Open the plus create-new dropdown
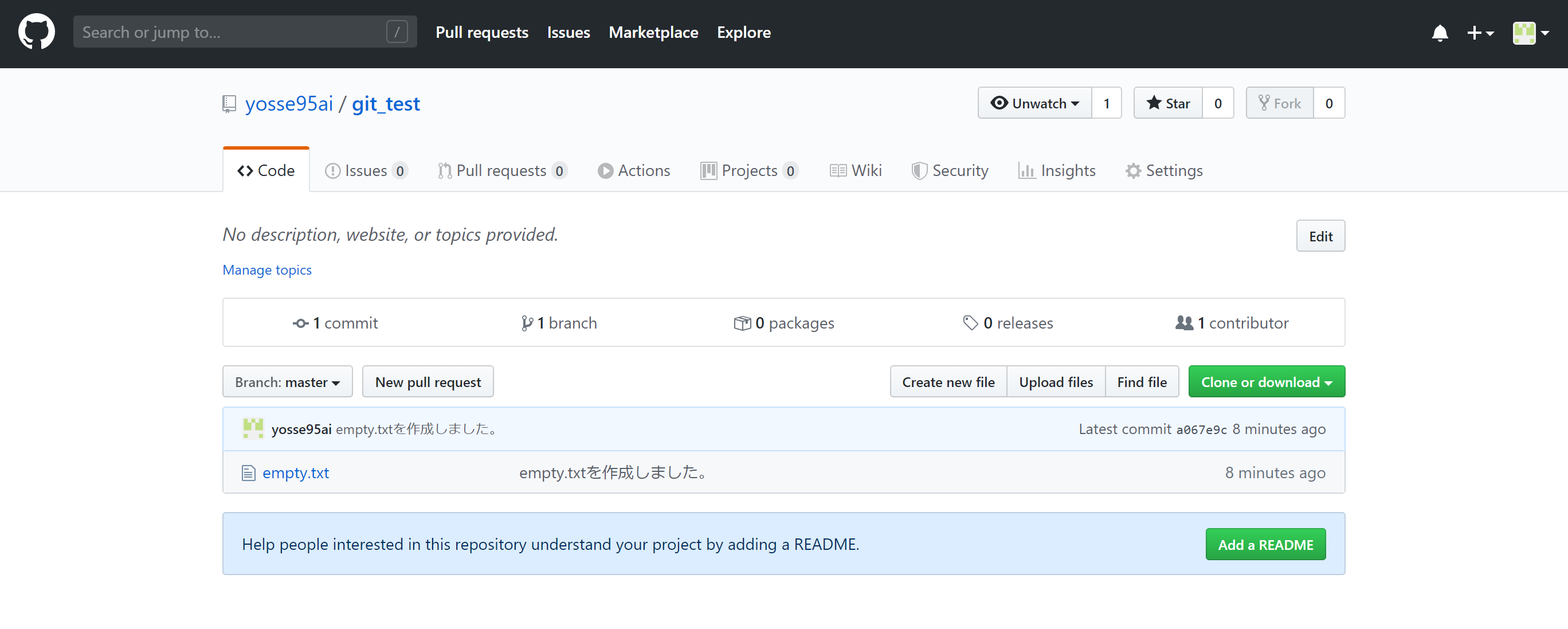Viewport: 1568px width, 629px height. pos(1479,33)
